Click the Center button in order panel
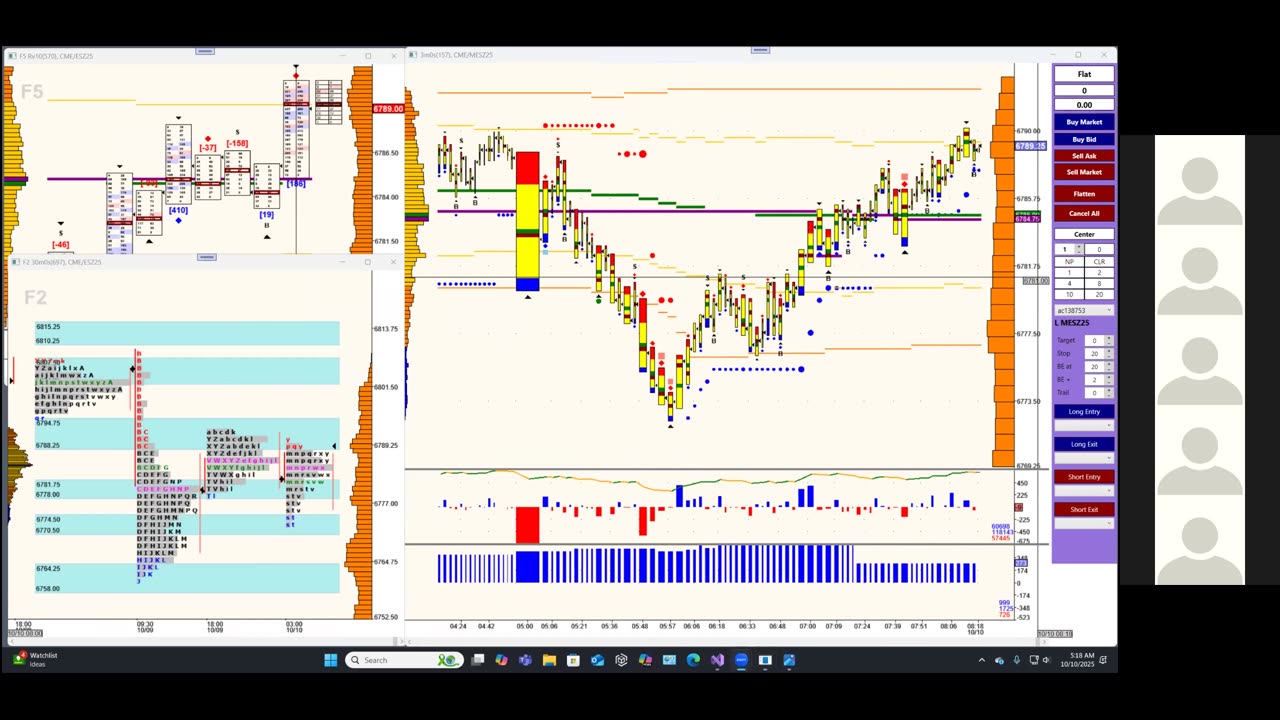This screenshot has height=720, width=1280. [1084, 234]
